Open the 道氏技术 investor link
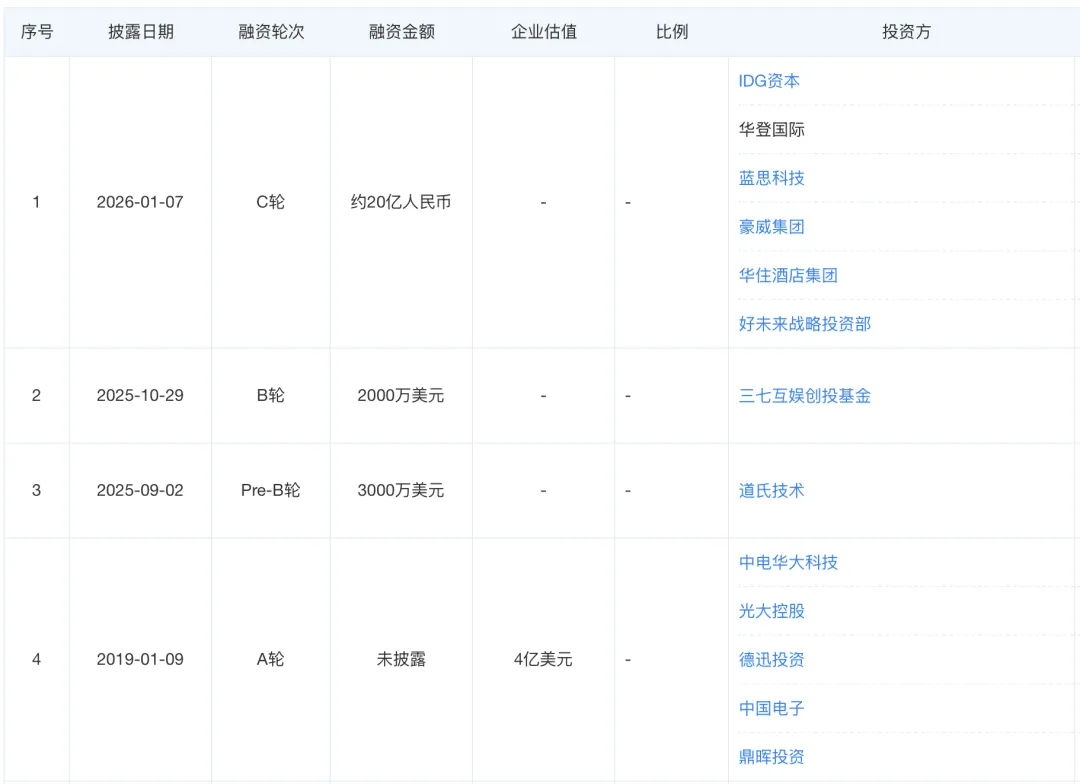The image size is (1080, 784). (x=771, y=491)
